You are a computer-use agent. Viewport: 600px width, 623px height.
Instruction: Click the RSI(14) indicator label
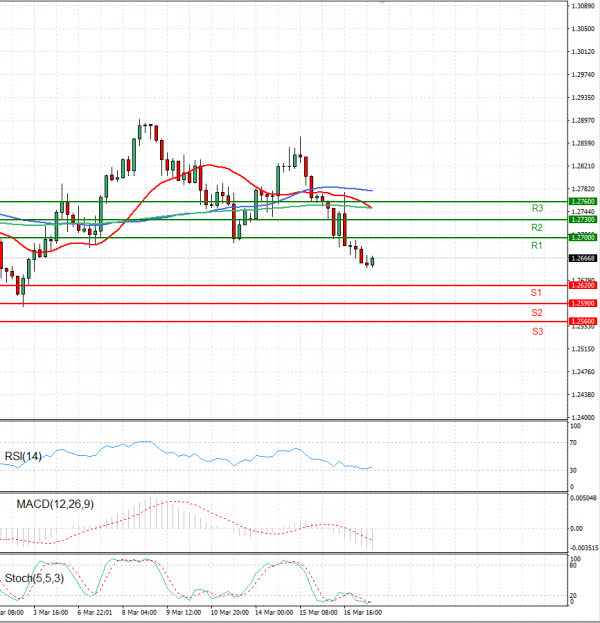pyautogui.click(x=23, y=456)
